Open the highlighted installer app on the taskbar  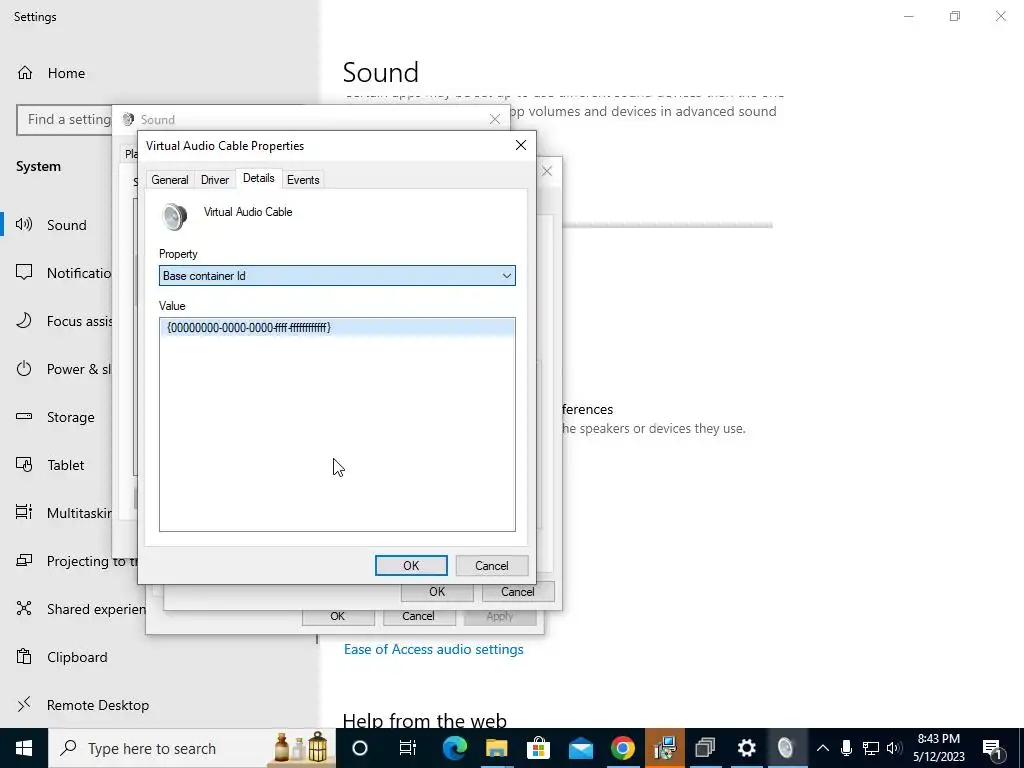point(665,748)
